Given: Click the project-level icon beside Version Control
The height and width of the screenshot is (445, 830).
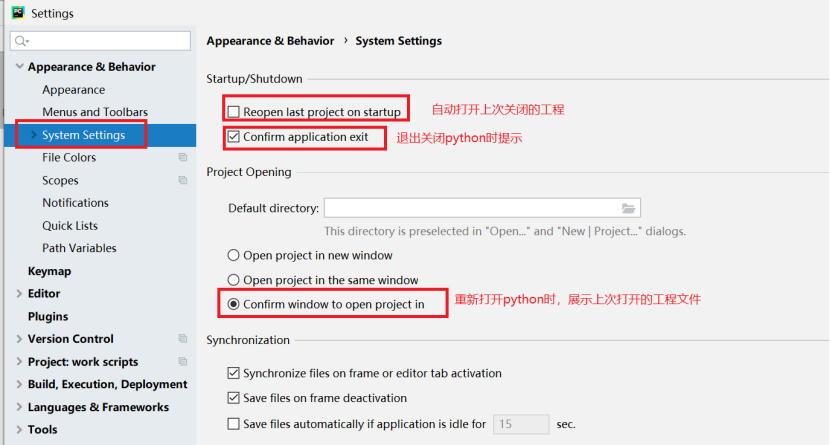Looking at the screenshot, I should [x=183, y=339].
